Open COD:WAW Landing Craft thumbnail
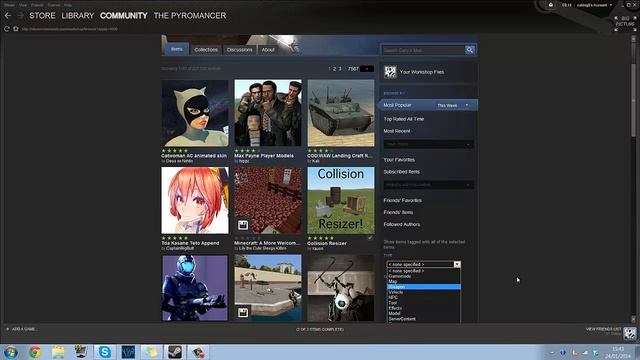640x360 pixels. pos(341,113)
